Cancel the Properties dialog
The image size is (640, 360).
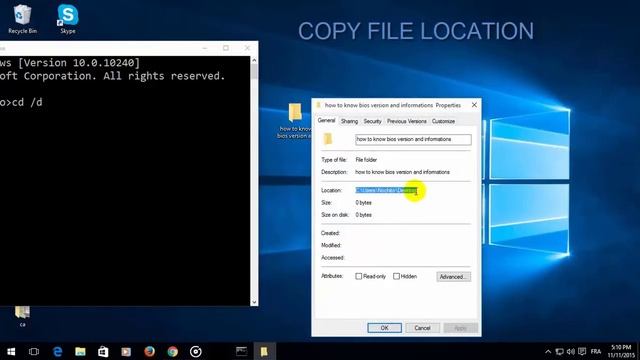point(422,328)
